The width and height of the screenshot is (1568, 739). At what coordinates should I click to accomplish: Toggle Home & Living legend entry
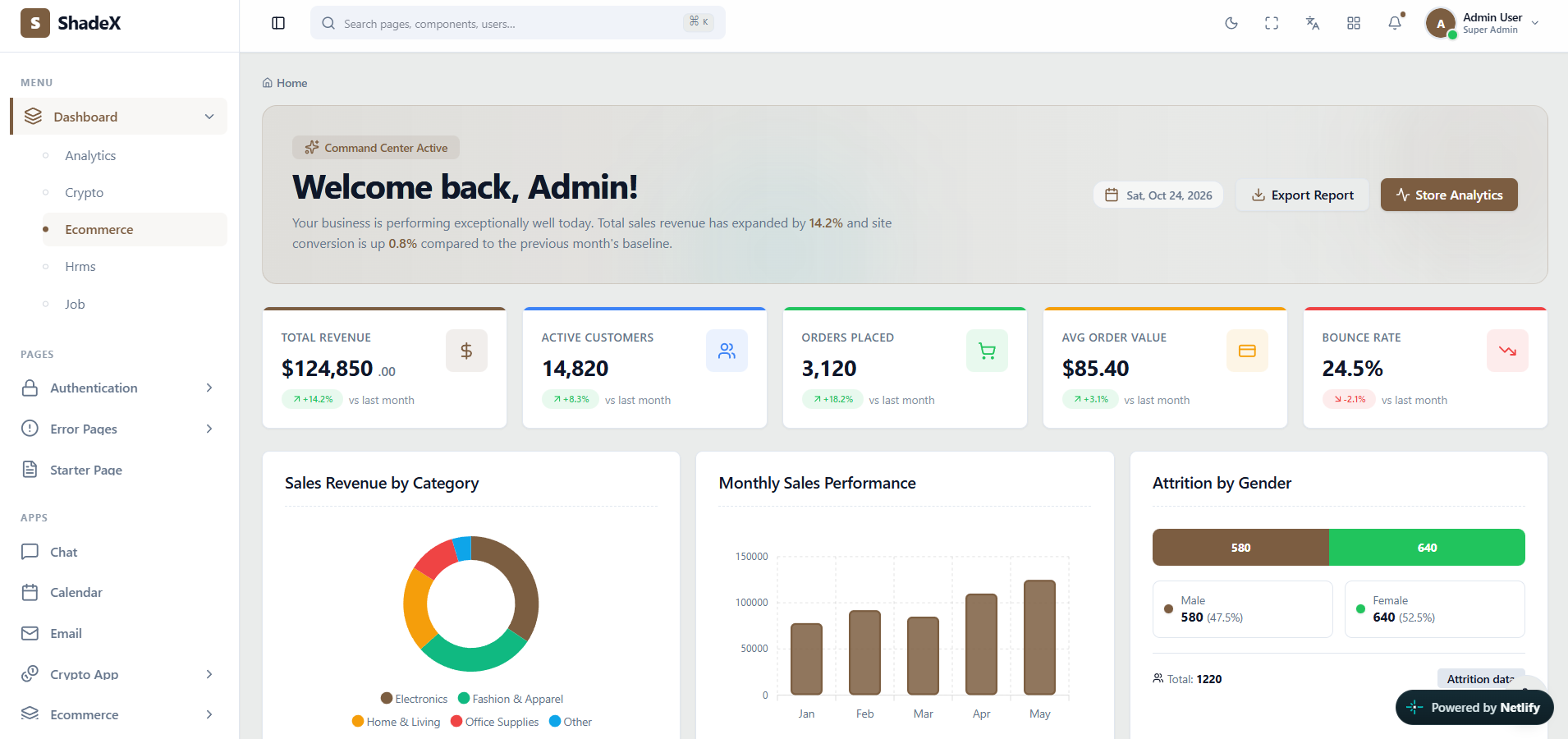coord(396,722)
